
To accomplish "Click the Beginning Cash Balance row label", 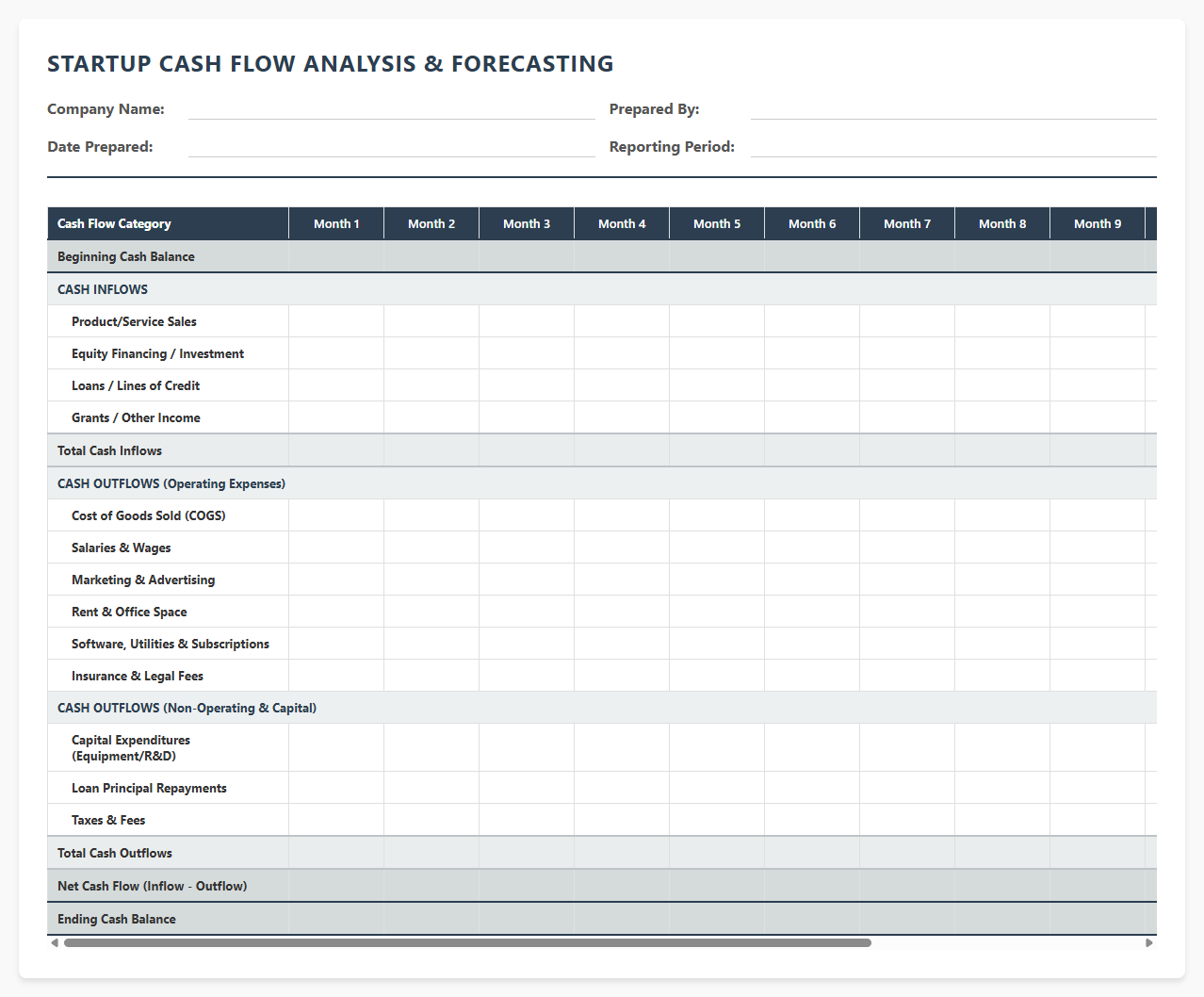I will click(126, 256).
